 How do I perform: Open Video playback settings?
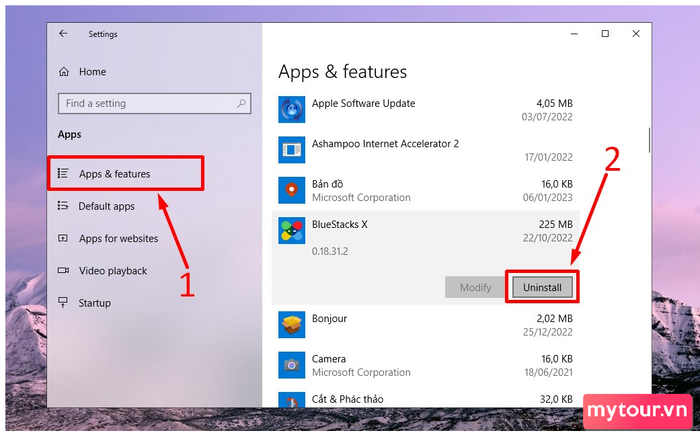tap(113, 271)
